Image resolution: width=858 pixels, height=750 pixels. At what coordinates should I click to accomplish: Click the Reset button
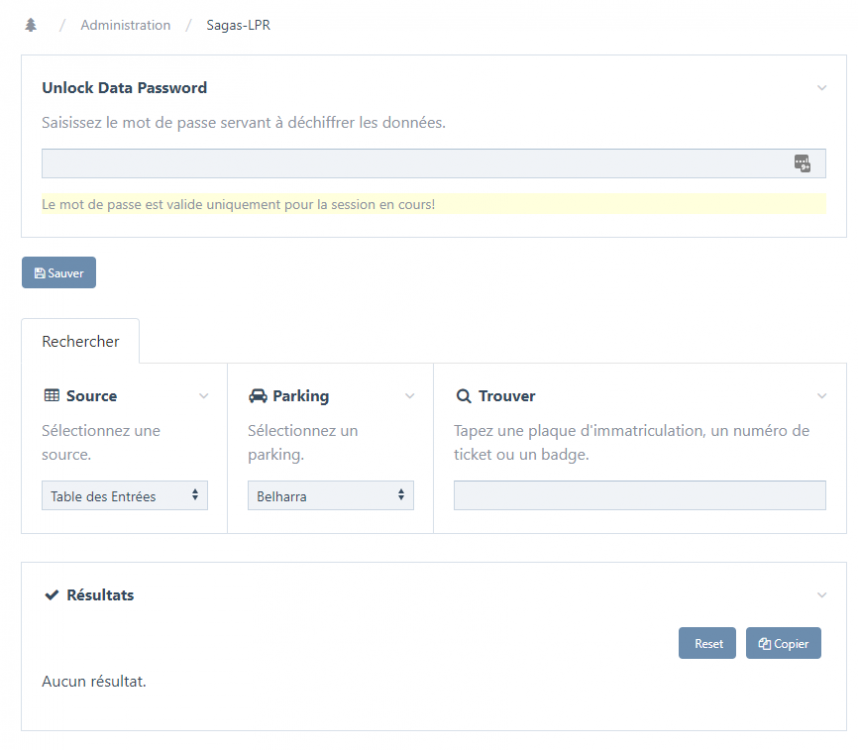(x=707, y=643)
